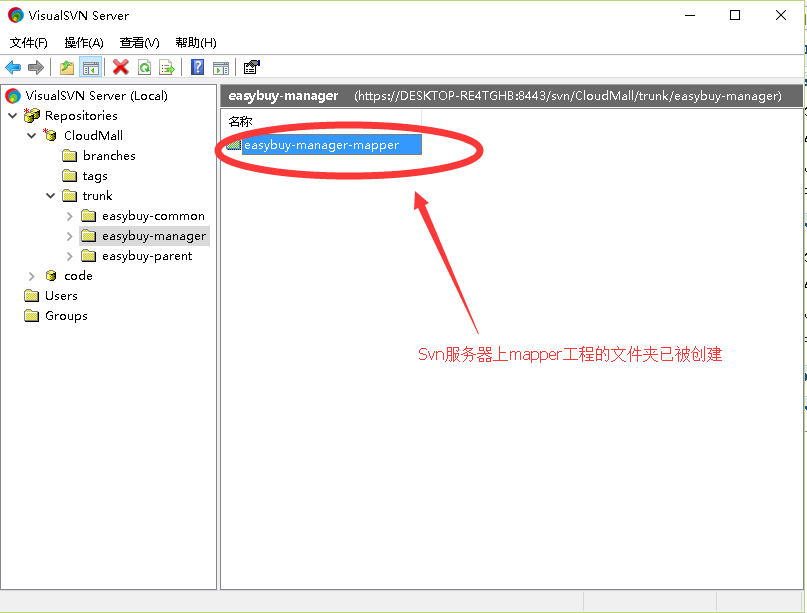
Task: Click the easybuy-parent folder icon
Action: click(89, 256)
